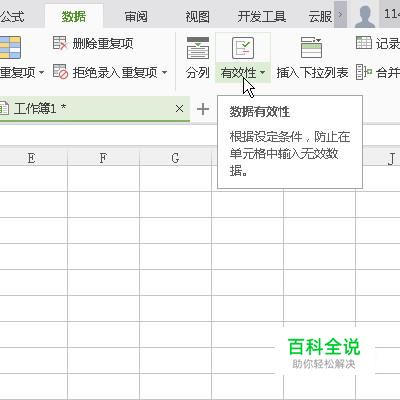The height and width of the screenshot is (400, 400).
Task: Open the 视图 tab
Action: point(198,17)
